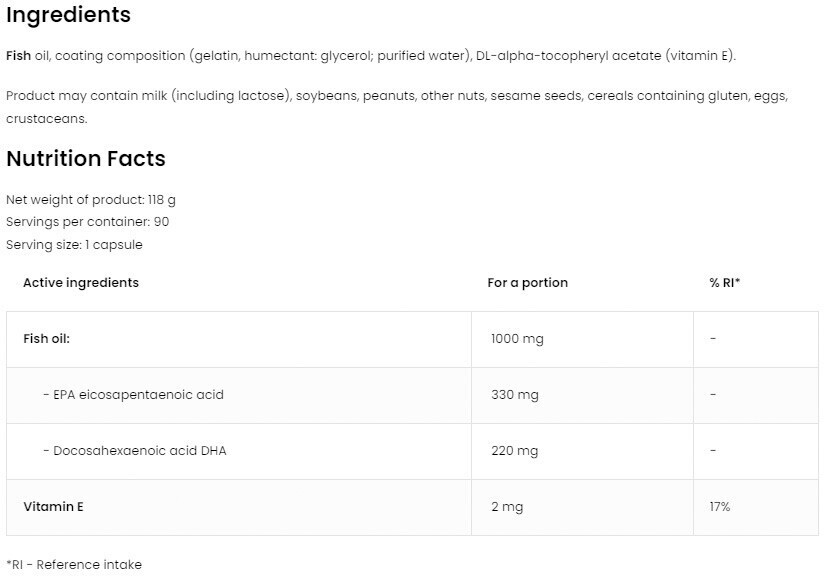
Task: Select the Nutrition Facts heading
Action: (x=86, y=159)
